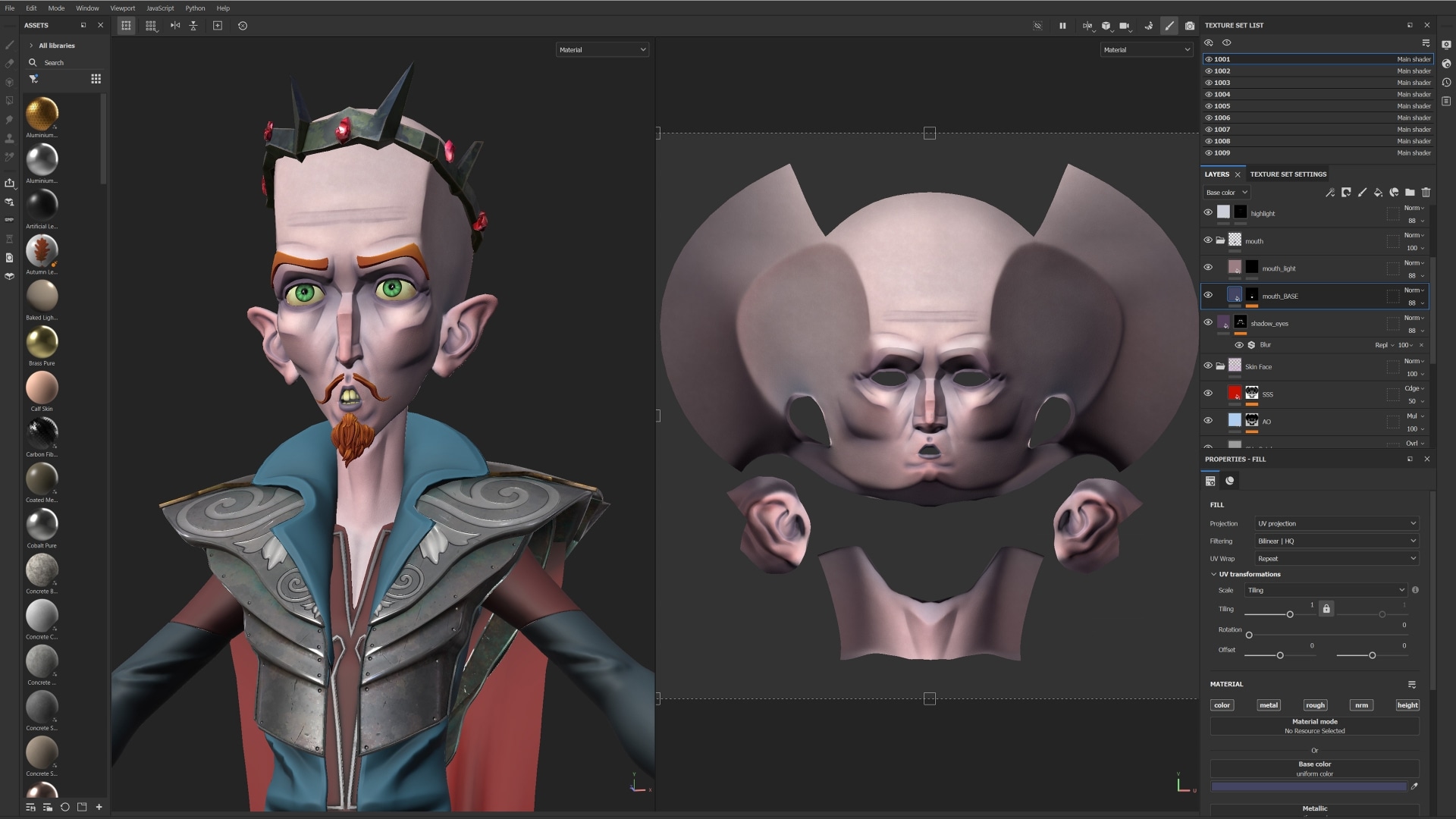This screenshot has height=819, width=1456.
Task: Open Filtering dropdown showing Bilinear HQ
Action: coord(1336,541)
